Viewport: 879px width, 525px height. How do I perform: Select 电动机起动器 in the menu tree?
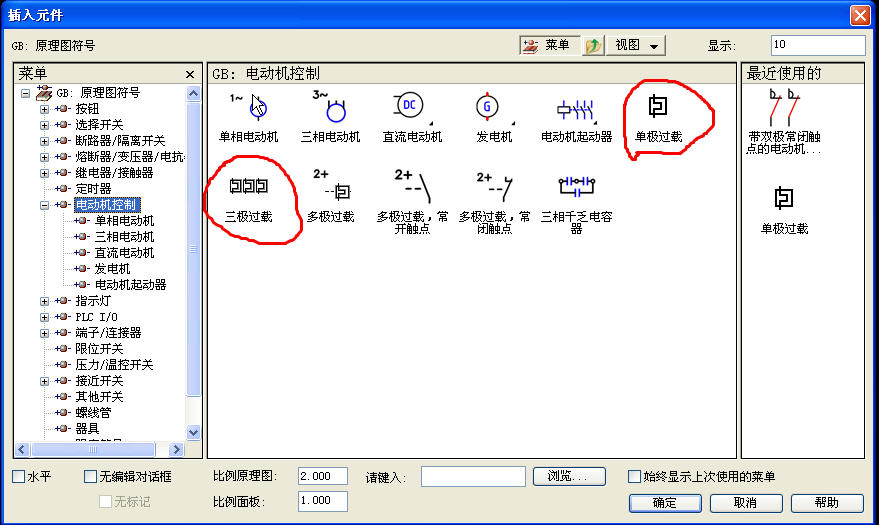point(131,285)
